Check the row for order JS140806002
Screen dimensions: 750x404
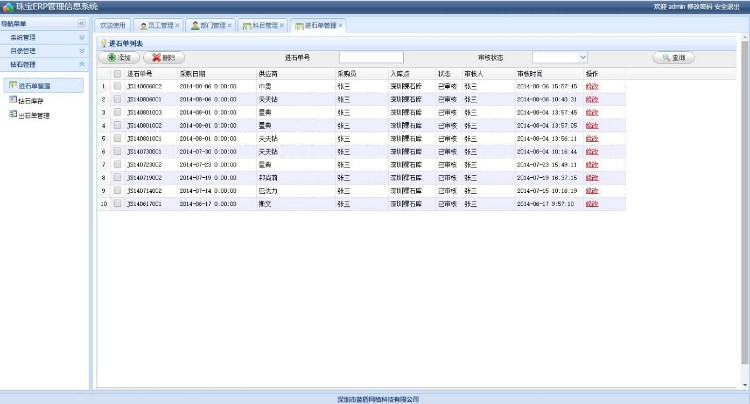(x=117, y=86)
